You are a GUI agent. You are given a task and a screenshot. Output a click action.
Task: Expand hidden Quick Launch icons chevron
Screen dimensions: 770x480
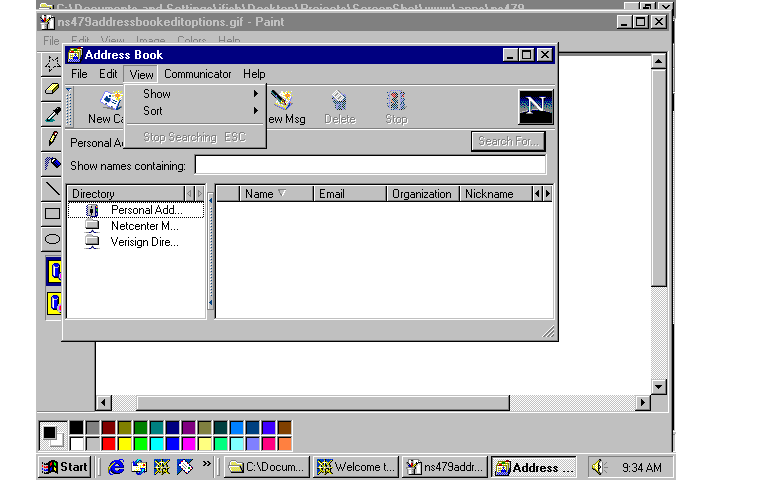point(206,463)
